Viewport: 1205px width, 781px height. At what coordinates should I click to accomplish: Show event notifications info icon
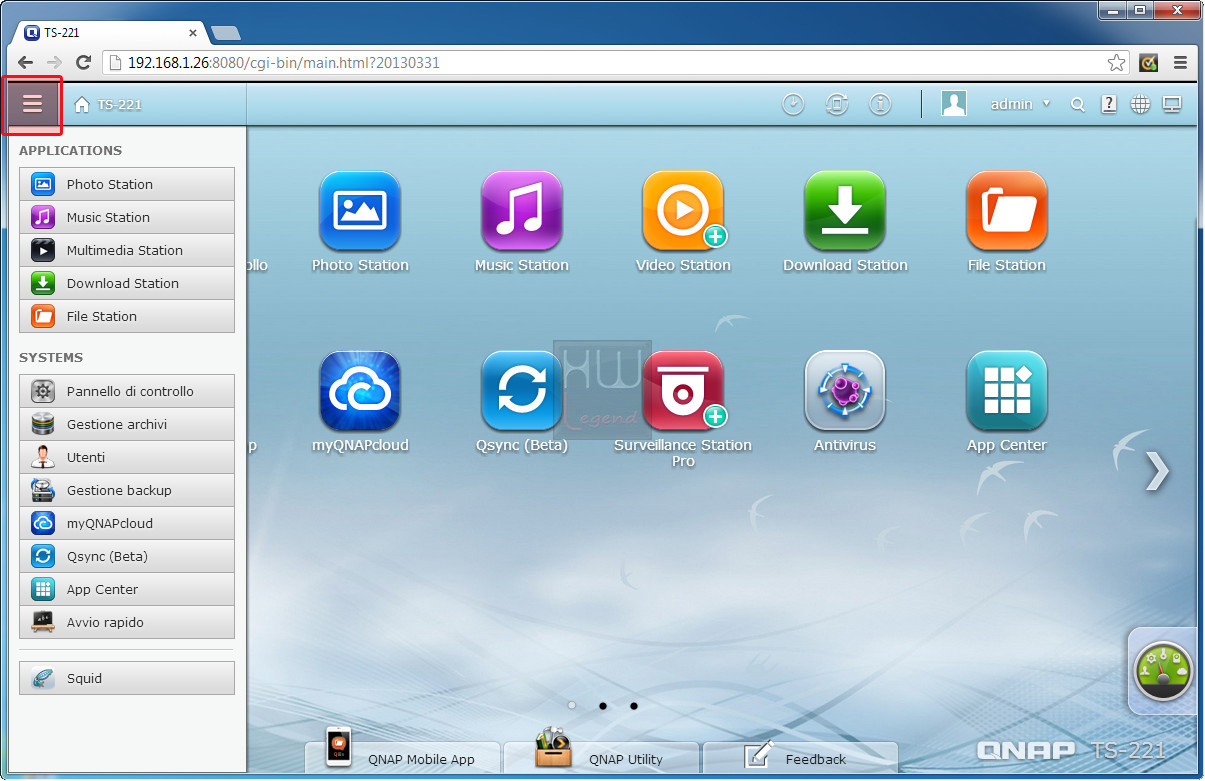pyautogui.click(x=880, y=104)
